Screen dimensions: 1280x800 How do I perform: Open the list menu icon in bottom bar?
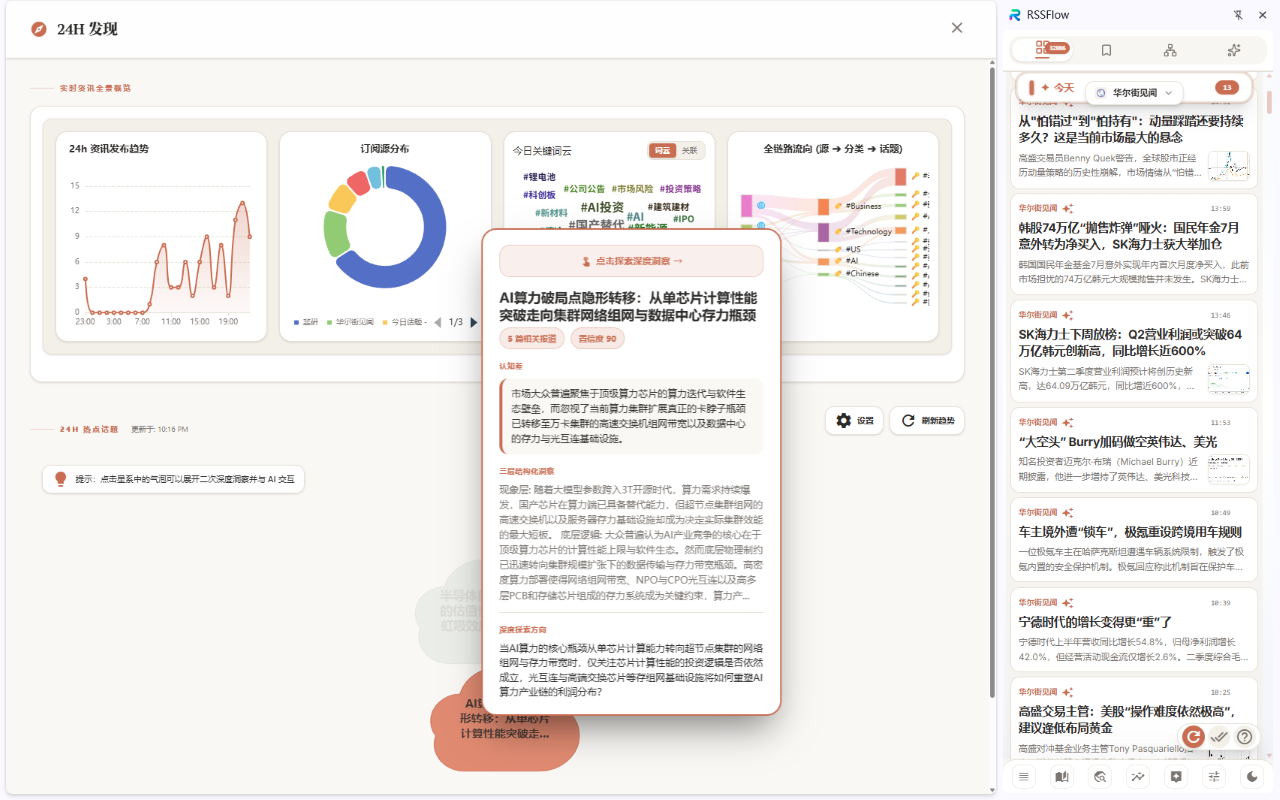[x=1024, y=776]
